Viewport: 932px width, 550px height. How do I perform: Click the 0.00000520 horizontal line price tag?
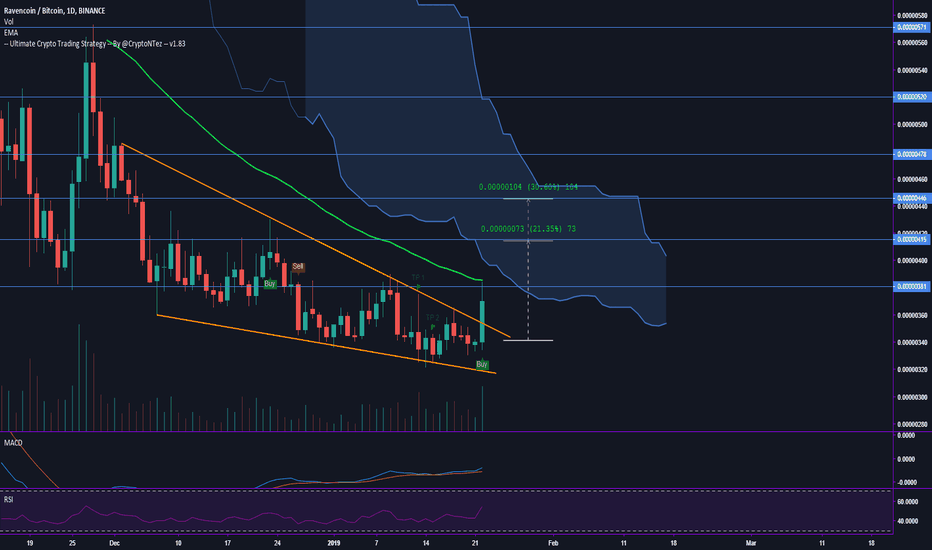click(912, 96)
